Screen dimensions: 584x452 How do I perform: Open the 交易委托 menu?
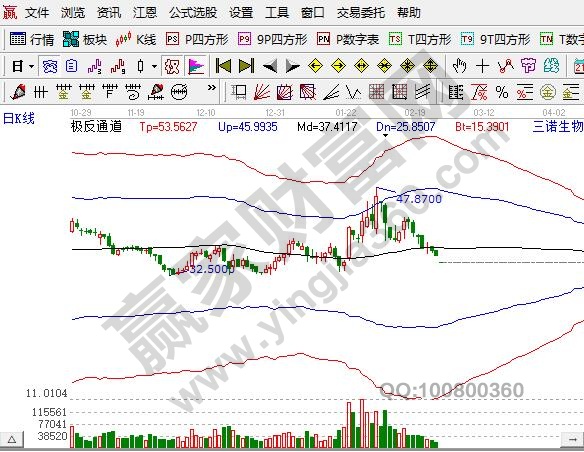pyautogui.click(x=361, y=13)
